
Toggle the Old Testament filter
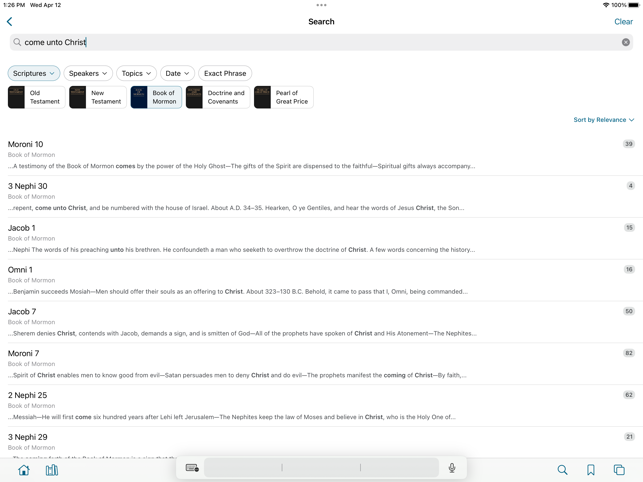(x=36, y=97)
